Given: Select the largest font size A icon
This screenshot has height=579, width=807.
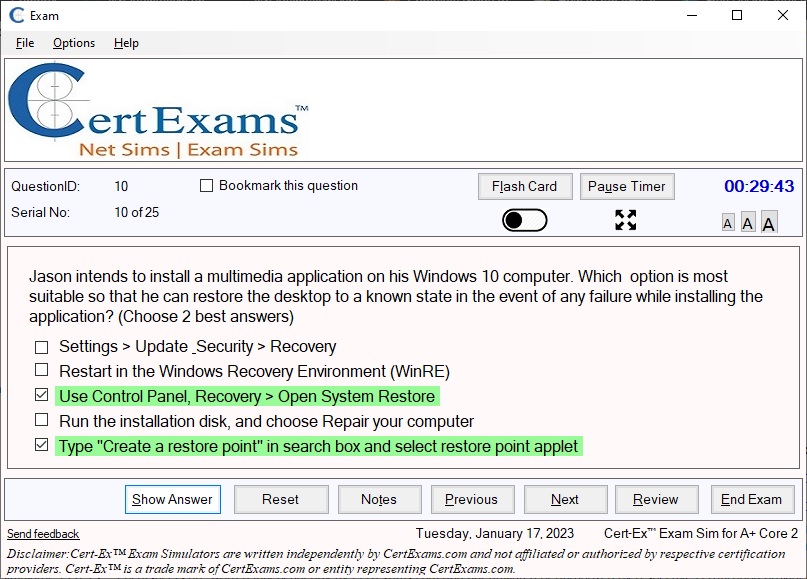Looking at the screenshot, I should [768, 220].
